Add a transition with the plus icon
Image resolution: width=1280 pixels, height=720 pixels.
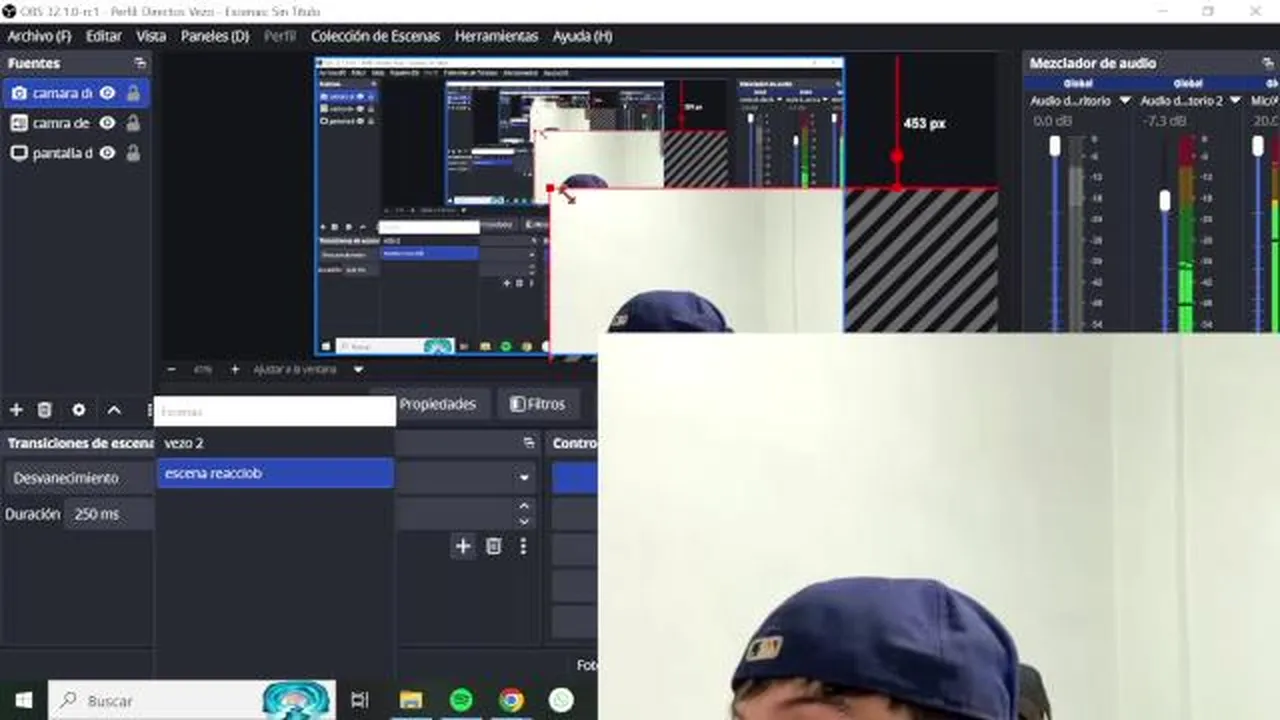point(462,546)
